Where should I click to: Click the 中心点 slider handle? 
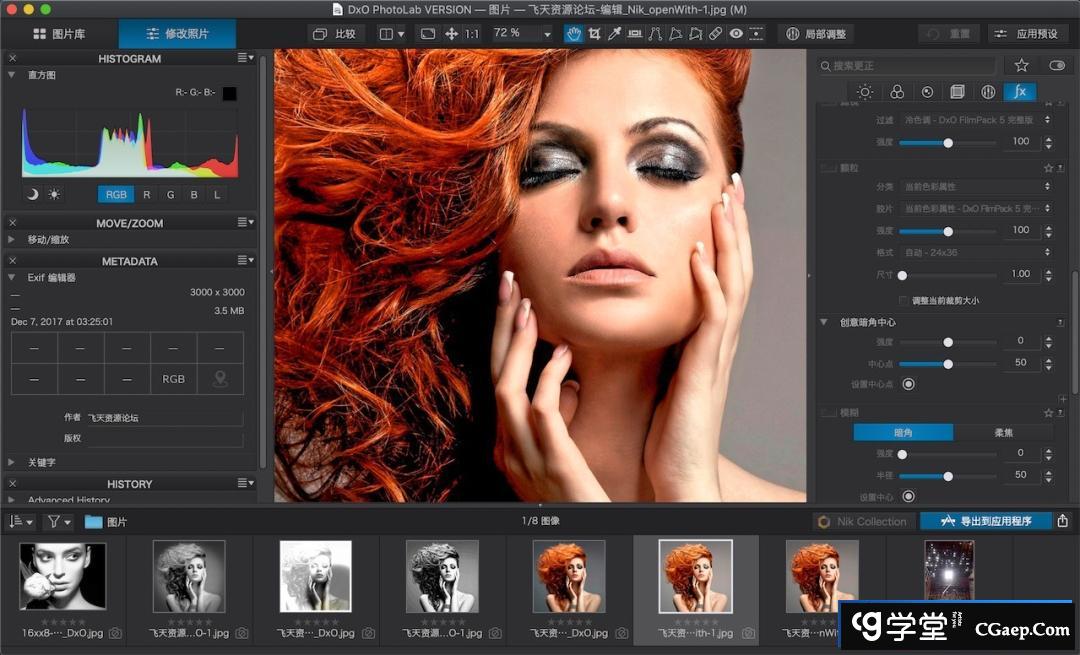coord(948,364)
